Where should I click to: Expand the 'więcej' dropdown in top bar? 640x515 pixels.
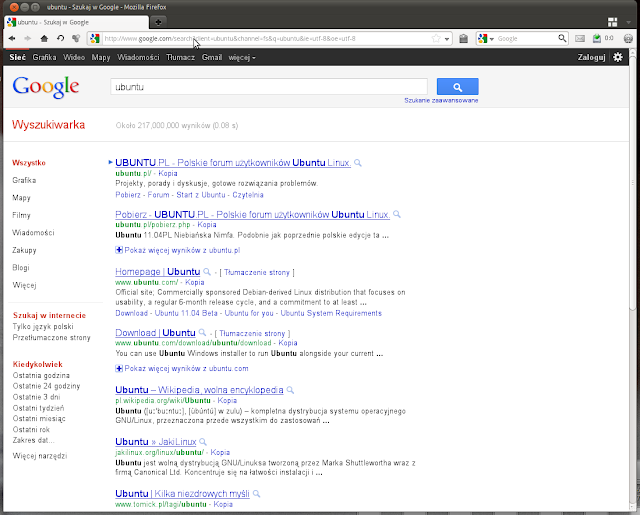tap(242, 58)
